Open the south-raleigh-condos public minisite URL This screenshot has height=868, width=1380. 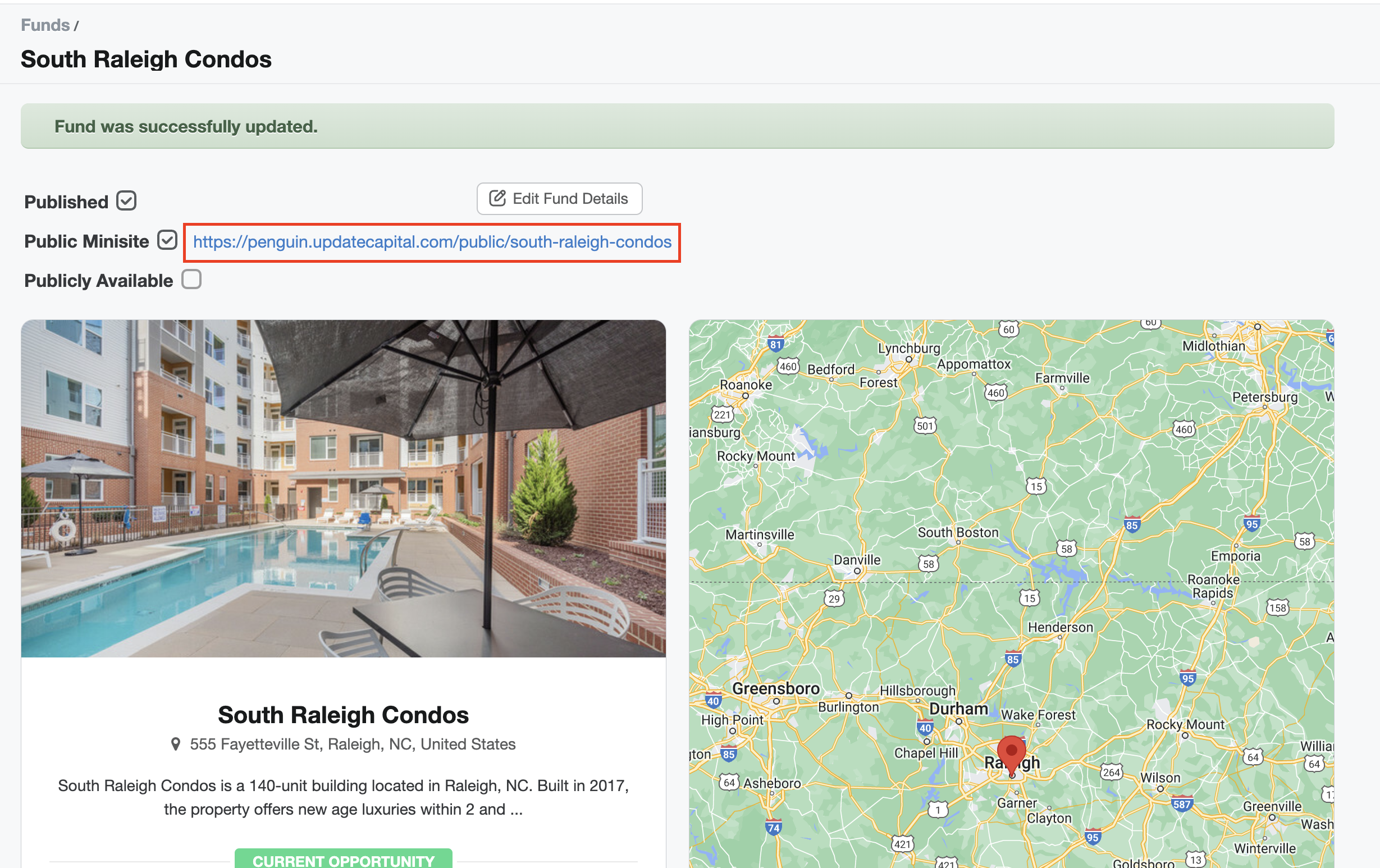click(x=432, y=243)
